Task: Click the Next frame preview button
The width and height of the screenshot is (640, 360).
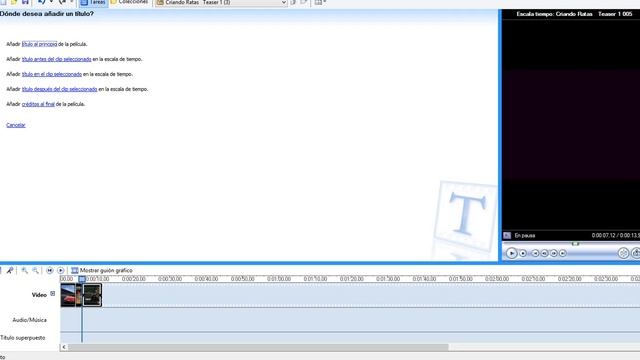Action: click(553, 253)
